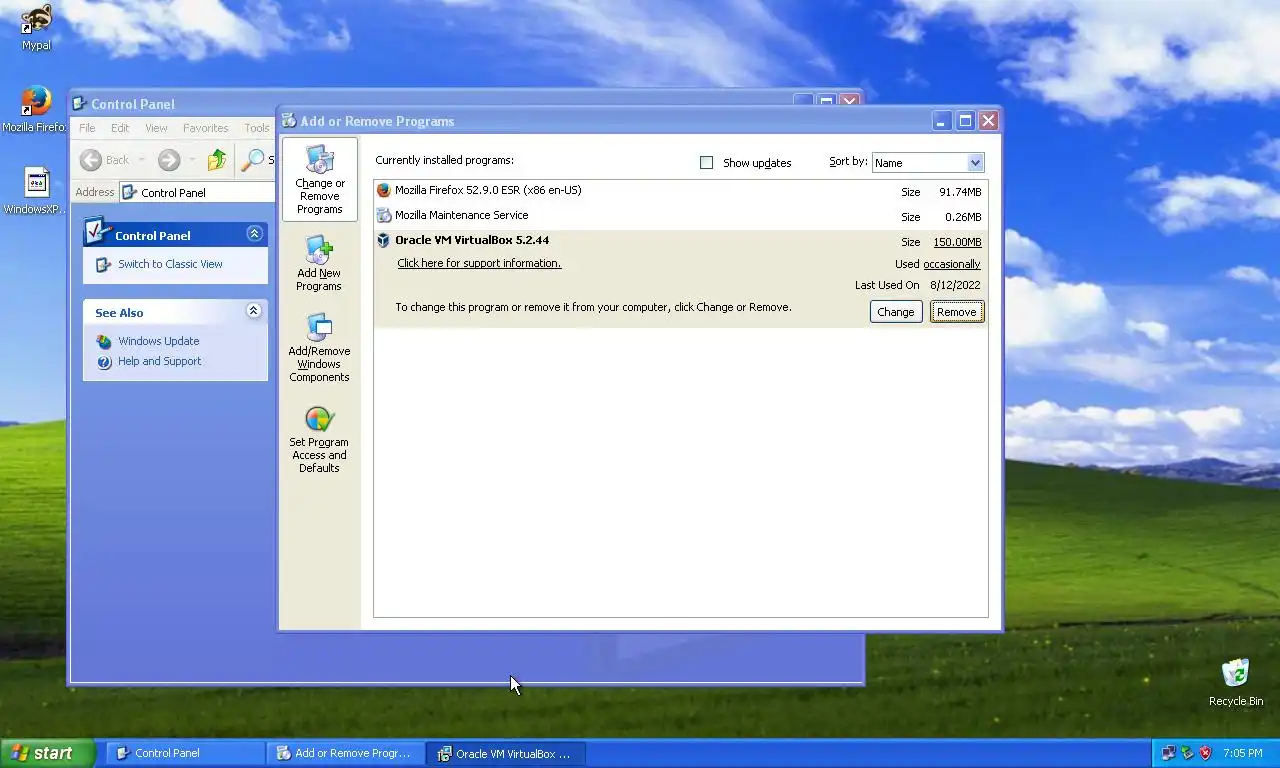Click the Control Panel title bar icon
The image size is (1280, 768).
[x=80, y=104]
